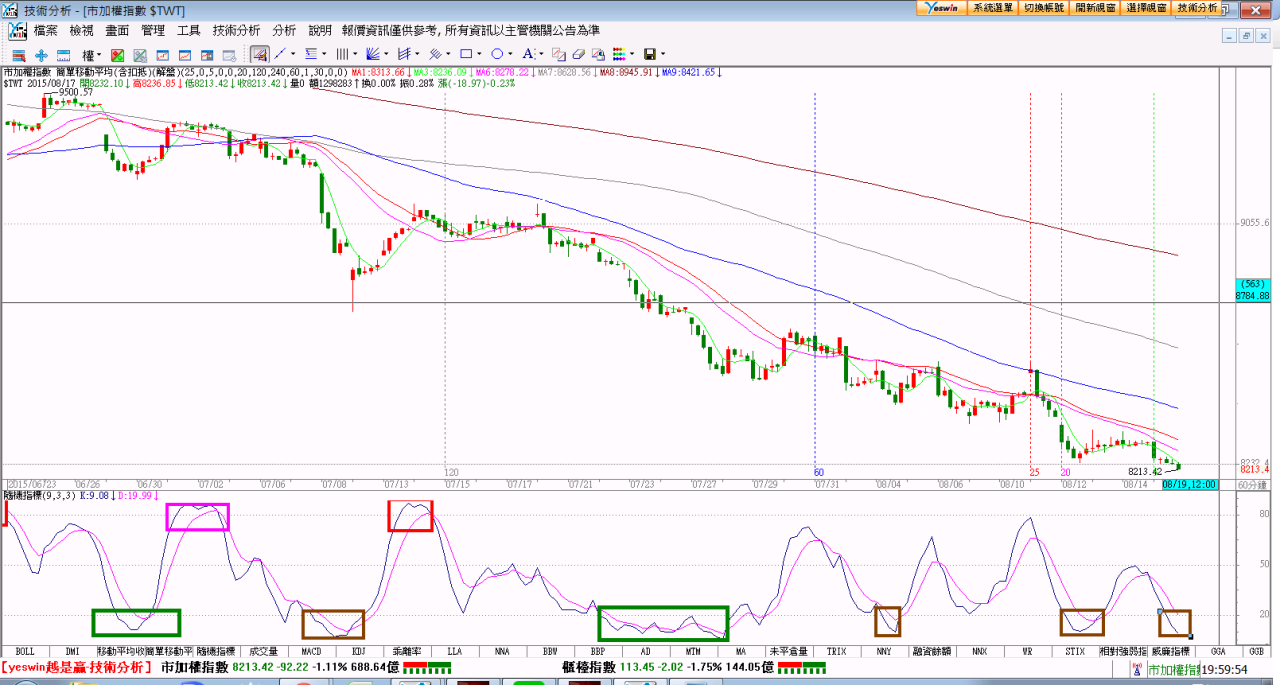
Task: Click the blue crosshair cursor icon
Action: pos(41,54)
